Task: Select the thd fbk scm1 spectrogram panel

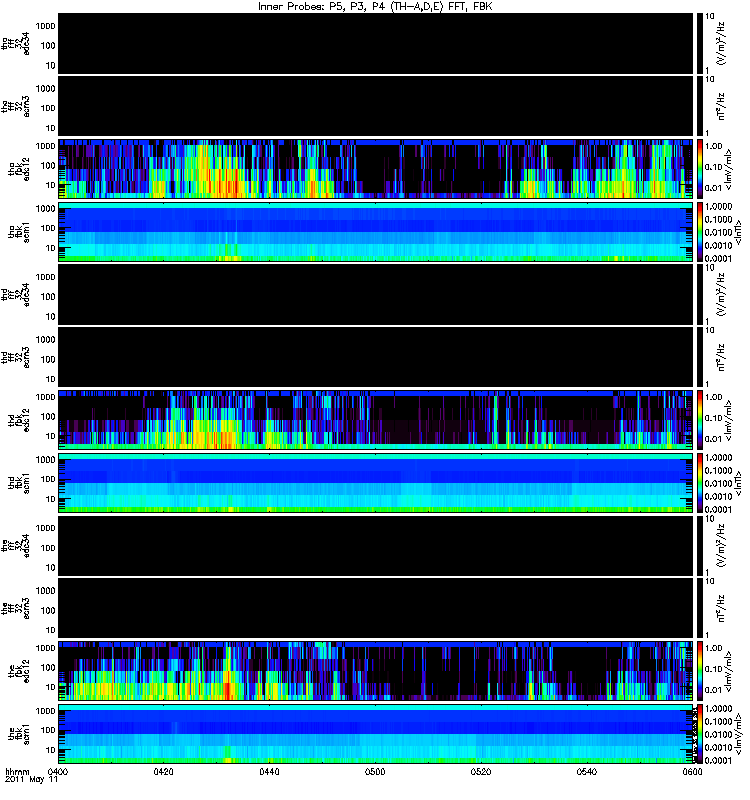Action: pos(376,482)
